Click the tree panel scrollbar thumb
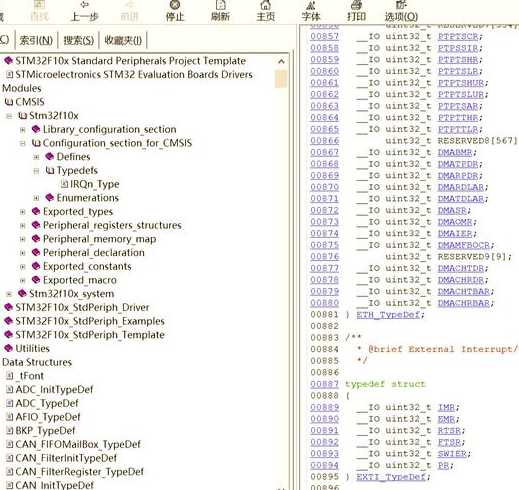The height and width of the screenshot is (490, 519). click(x=281, y=79)
